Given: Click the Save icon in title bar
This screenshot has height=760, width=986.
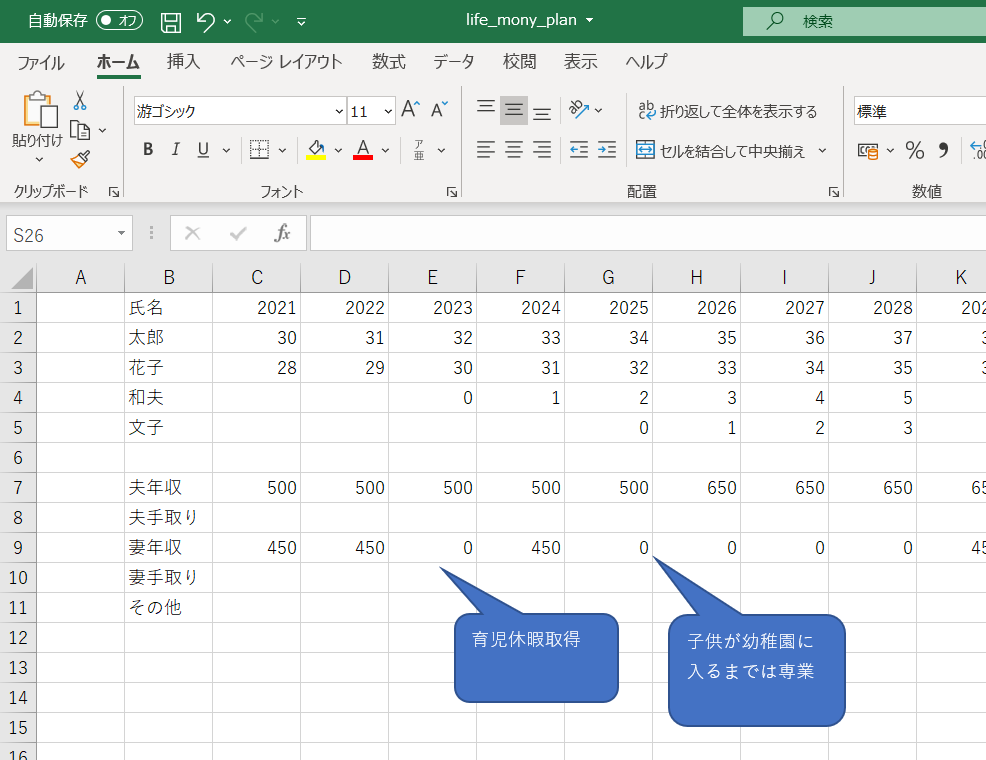Looking at the screenshot, I should pos(170,22).
